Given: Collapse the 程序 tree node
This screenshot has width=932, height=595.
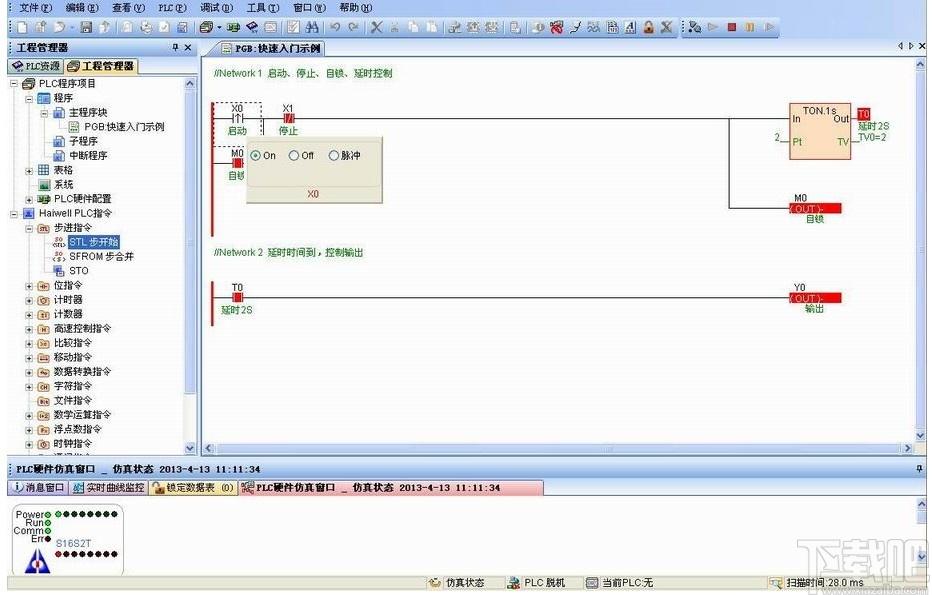Looking at the screenshot, I should coord(29,98).
